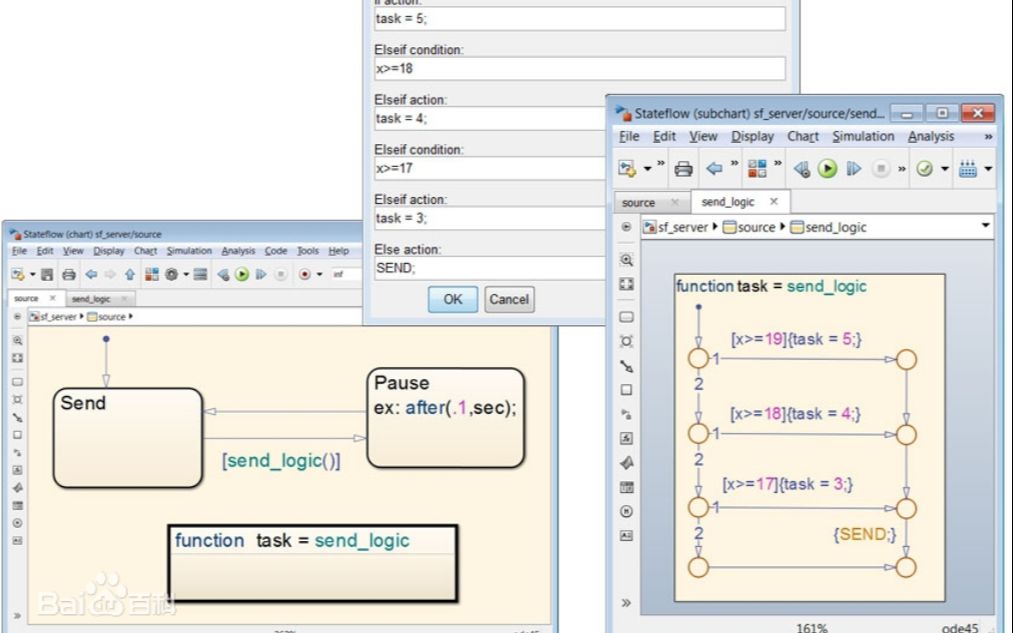Image resolution: width=1013 pixels, height=633 pixels.
Task: Click Step Back icon in subchart toolbar
Action: [x=802, y=169]
